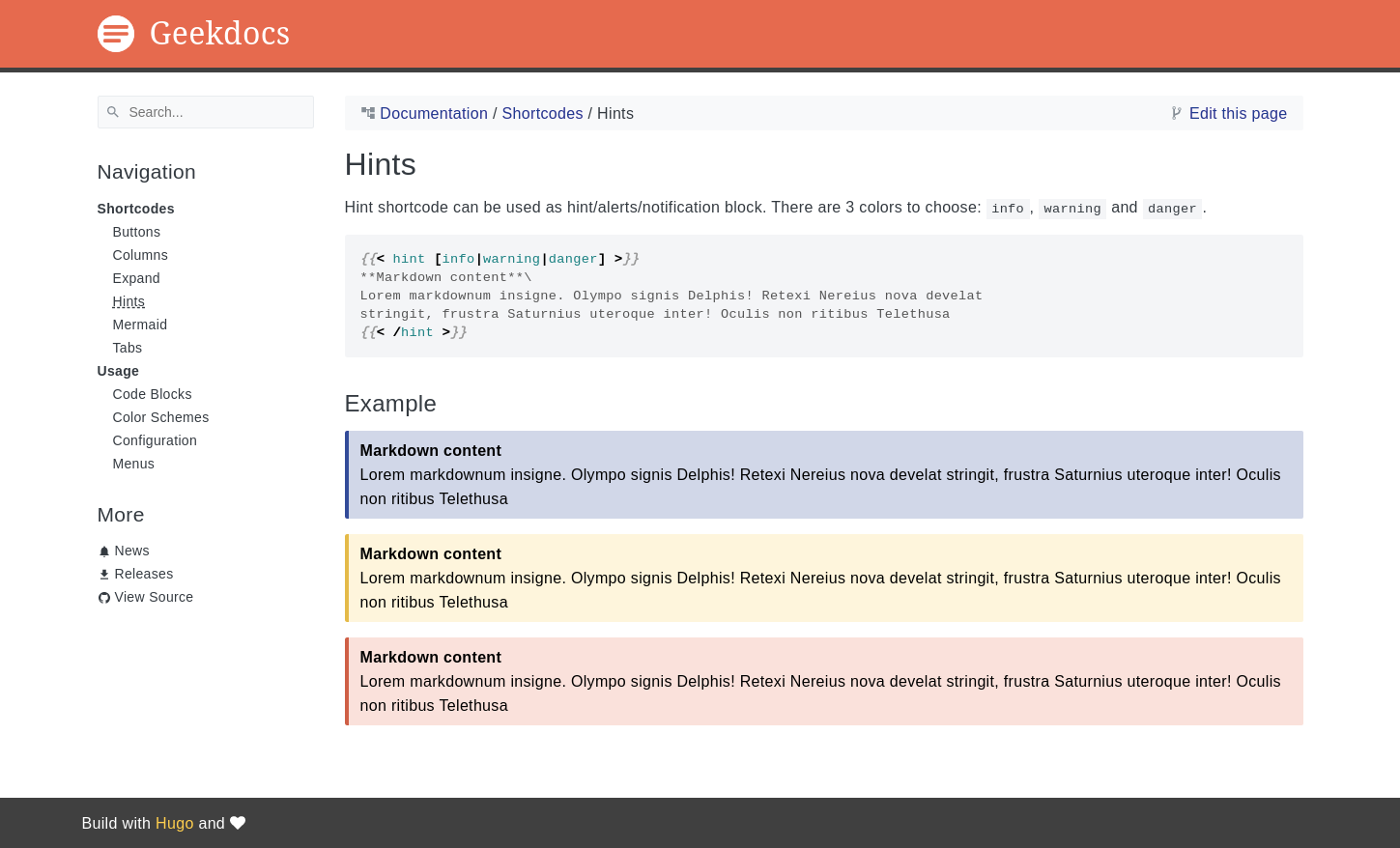Viewport: 1400px width, 848px height.
Task: Click the Edit this page link
Action: coord(1238,113)
